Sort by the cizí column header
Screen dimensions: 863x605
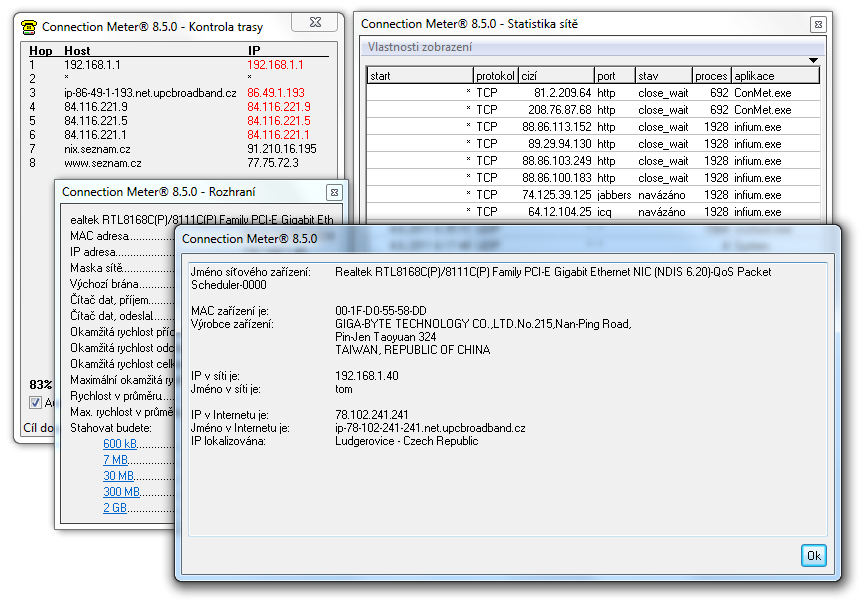pos(556,75)
